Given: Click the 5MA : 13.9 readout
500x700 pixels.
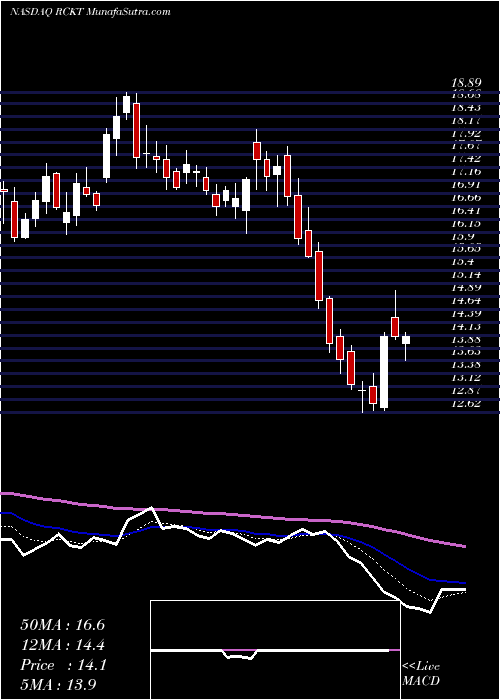Looking at the screenshot, I should point(58,685).
